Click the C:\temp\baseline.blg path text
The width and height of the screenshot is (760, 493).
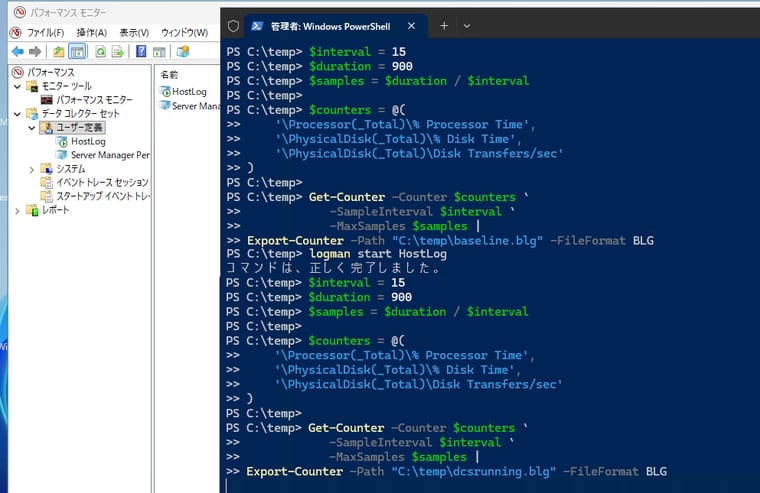[467, 241]
